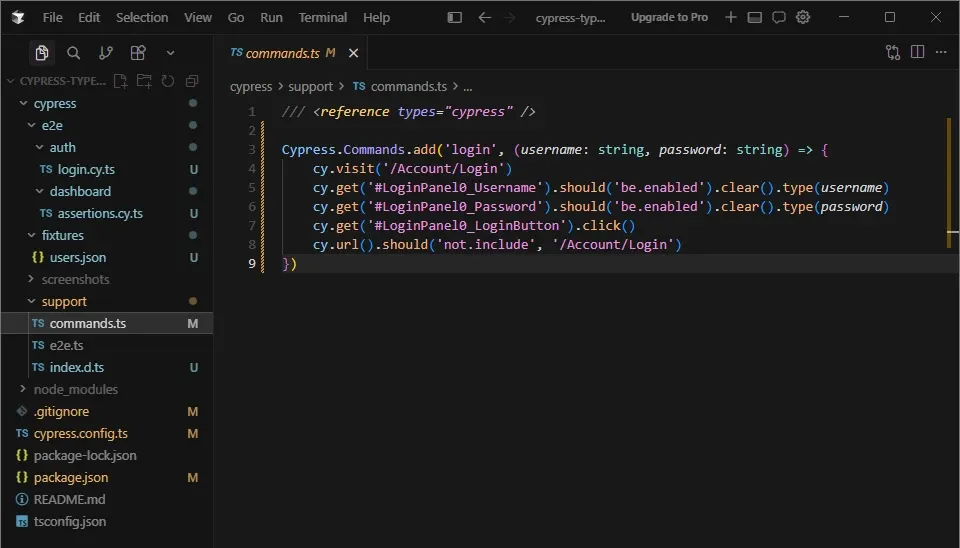
Task: Collapse all folders in explorer
Action: tap(192, 81)
